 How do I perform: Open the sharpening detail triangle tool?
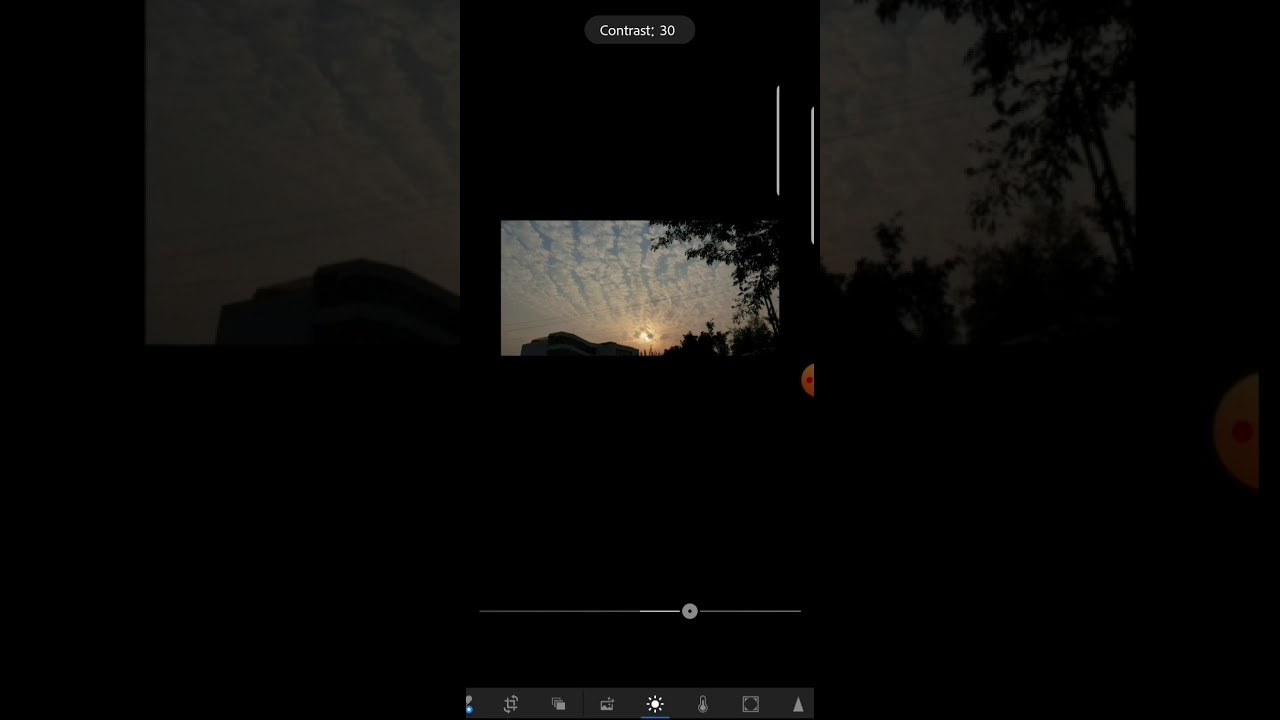click(798, 704)
